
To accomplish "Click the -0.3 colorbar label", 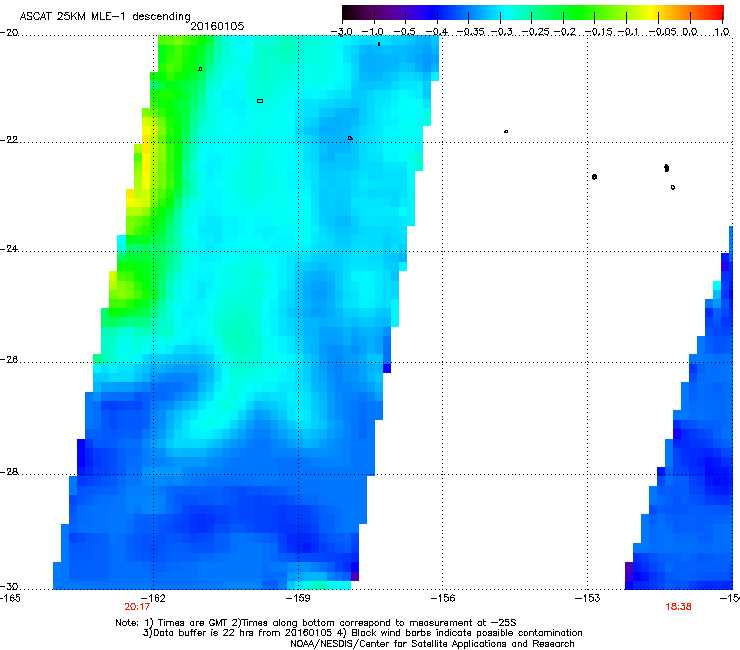I will (x=501, y=32).
